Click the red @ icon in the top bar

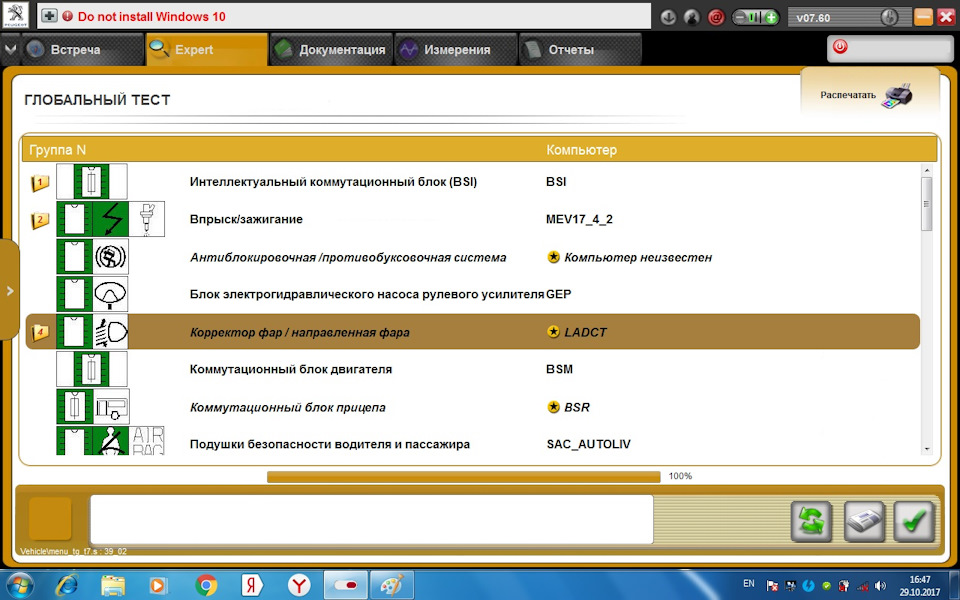coord(716,17)
